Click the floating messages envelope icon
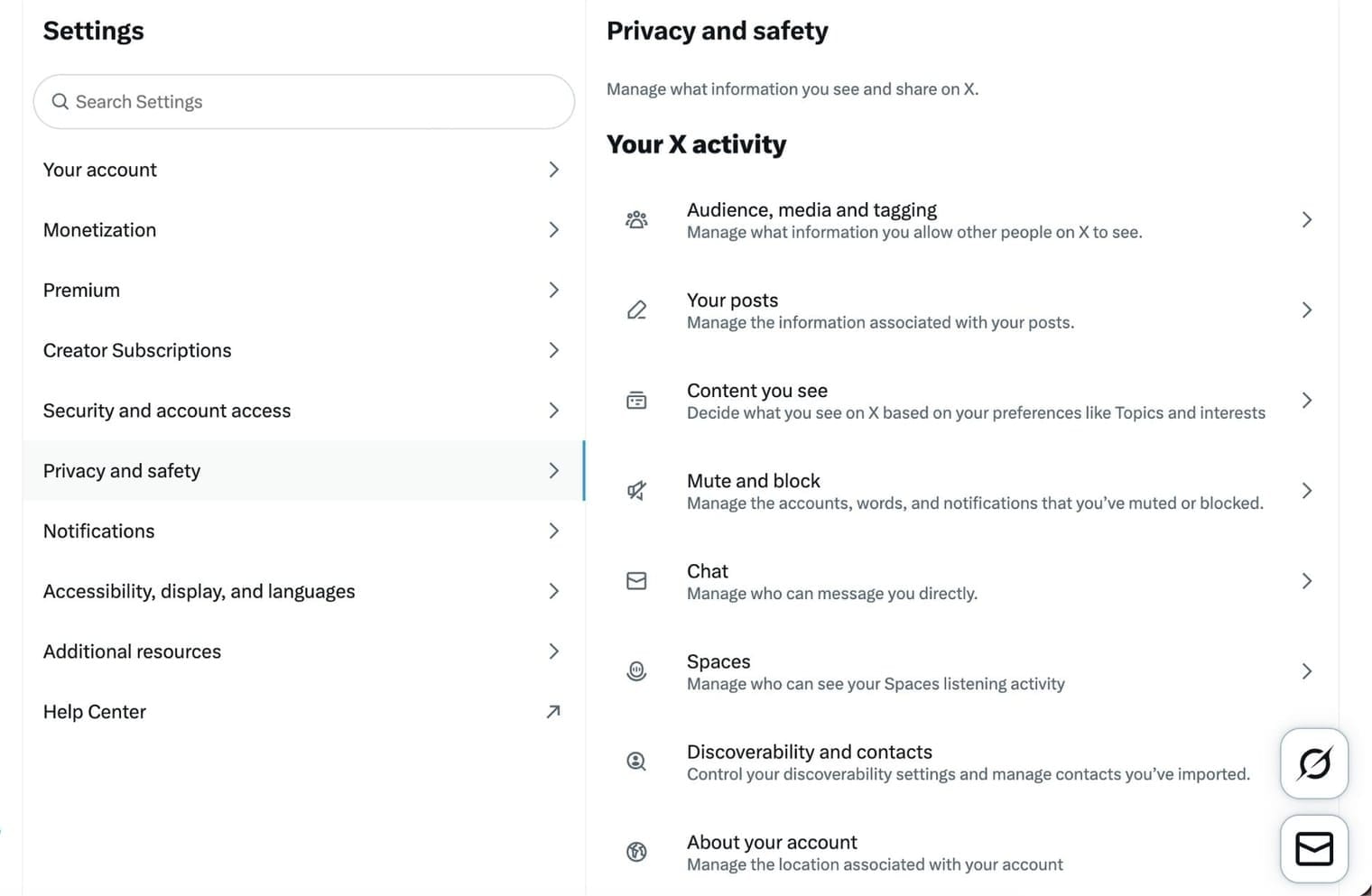 coord(1313,848)
